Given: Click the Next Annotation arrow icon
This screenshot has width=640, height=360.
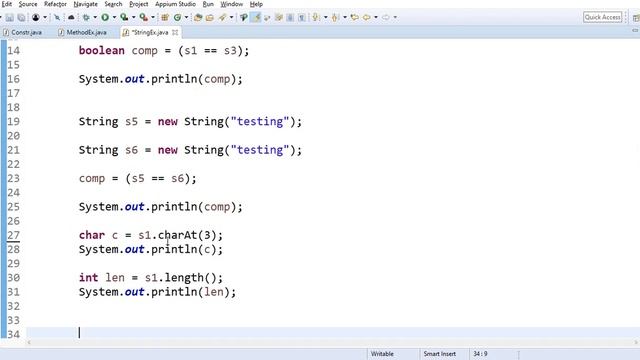Looking at the screenshot, I should (315, 18).
